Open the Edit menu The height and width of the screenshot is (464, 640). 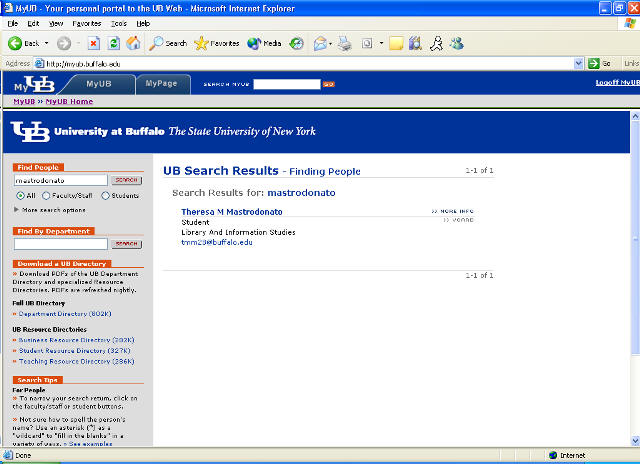[x=33, y=24]
